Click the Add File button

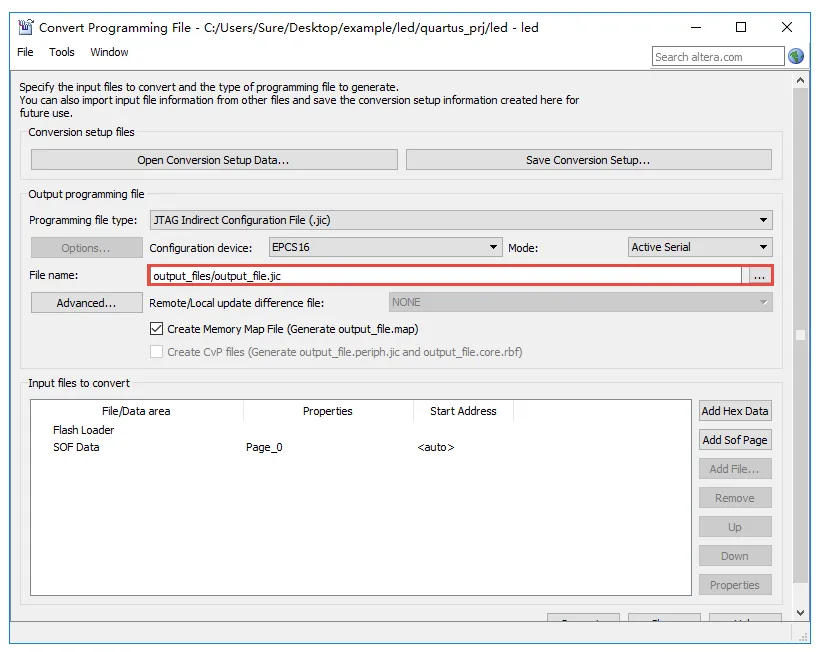click(735, 469)
